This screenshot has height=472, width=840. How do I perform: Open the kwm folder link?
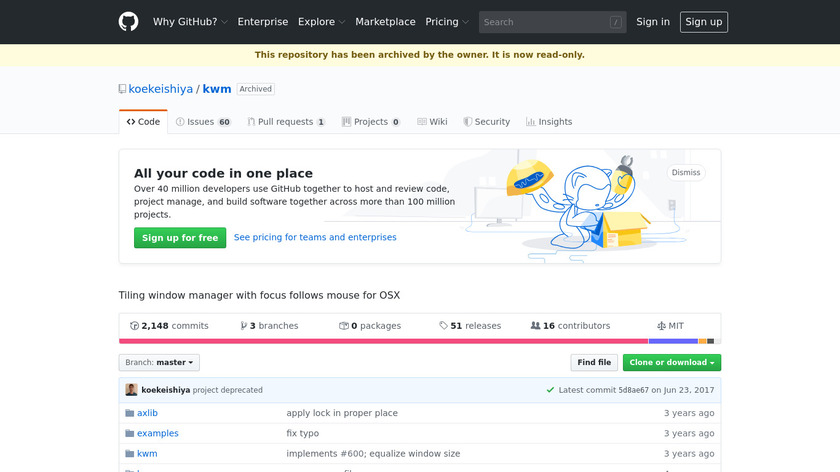147,454
